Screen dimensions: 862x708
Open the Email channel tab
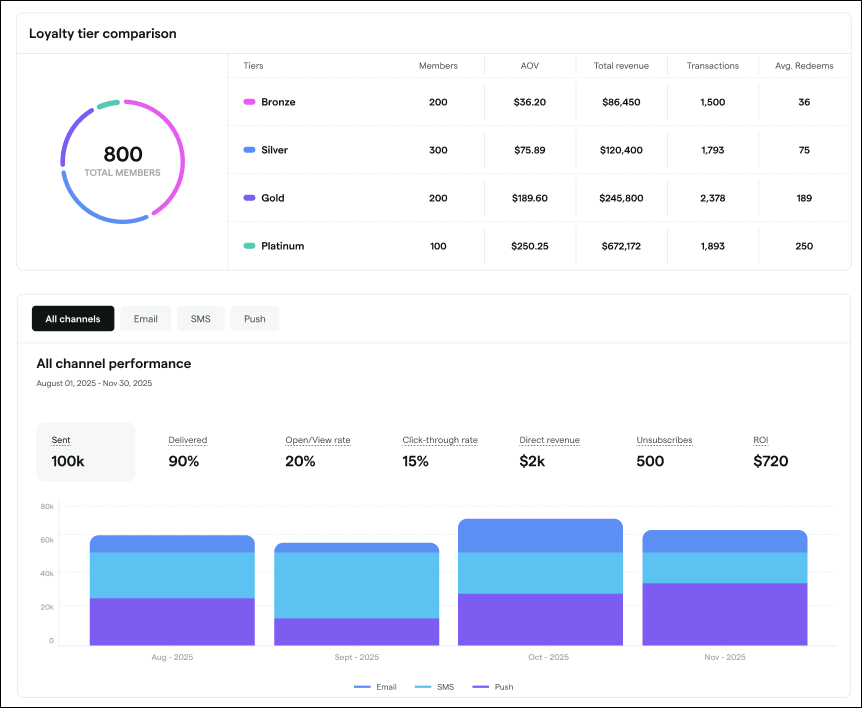coord(146,319)
